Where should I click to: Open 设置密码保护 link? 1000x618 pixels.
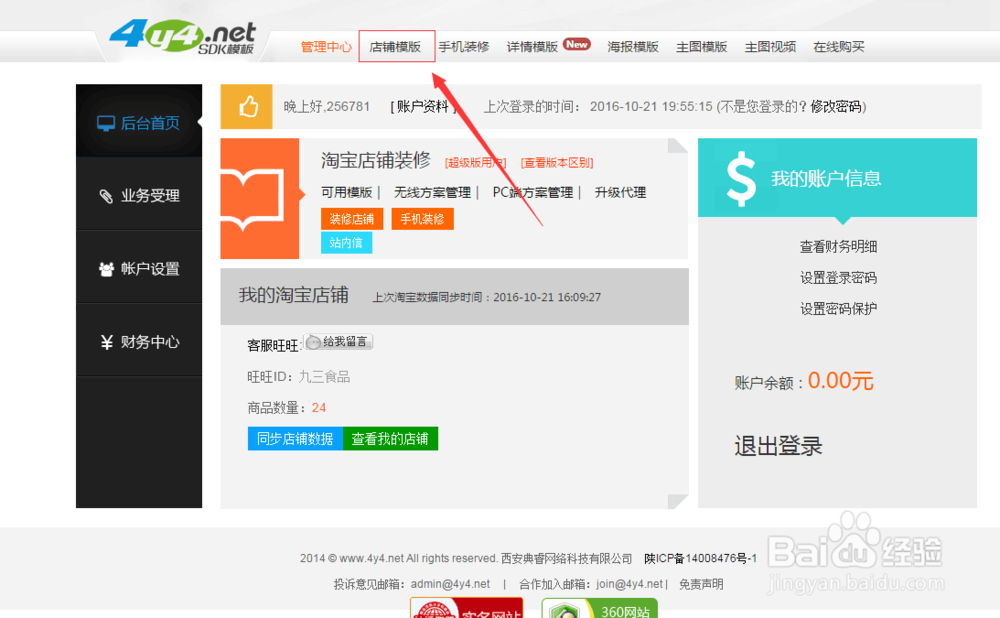click(x=838, y=309)
